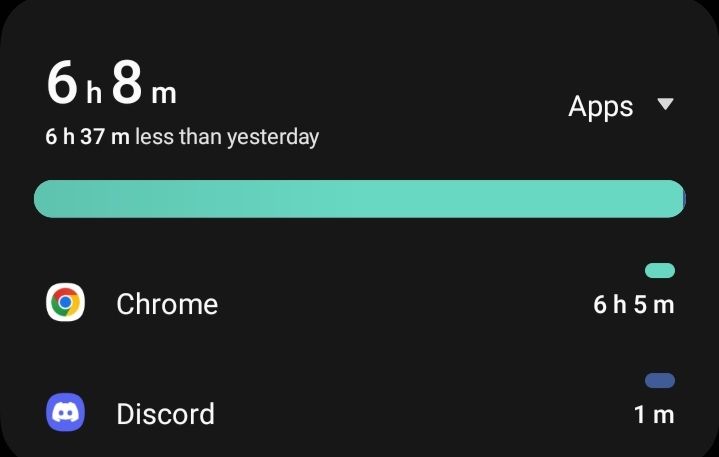
Task: Click Chrome's "6 h 5 m" duration
Action: click(x=634, y=305)
